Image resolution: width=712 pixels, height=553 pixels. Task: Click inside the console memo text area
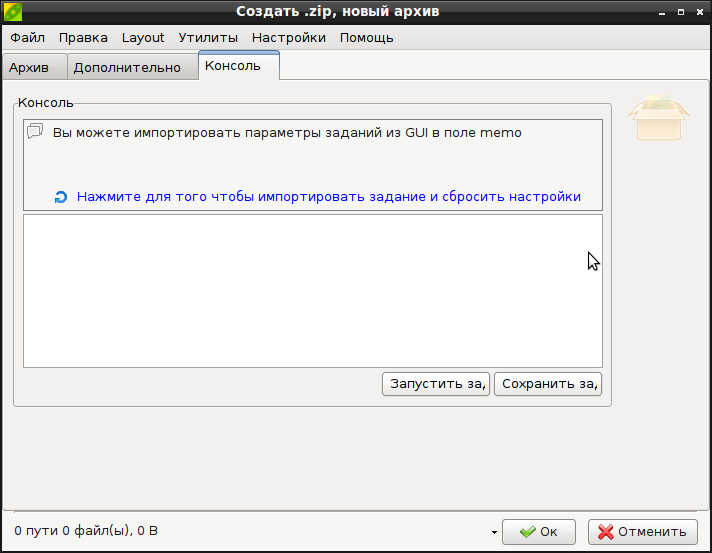click(313, 291)
